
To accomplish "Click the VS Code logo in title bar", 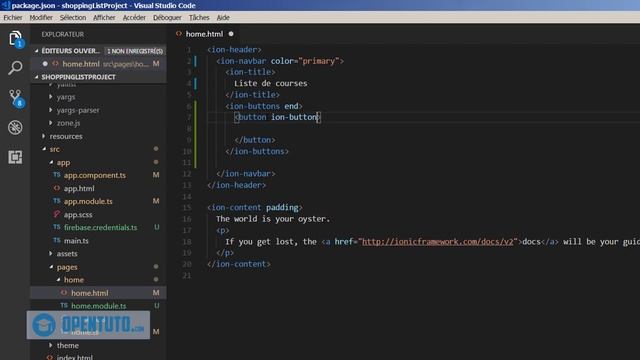I will pyautogui.click(x=5, y=5).
